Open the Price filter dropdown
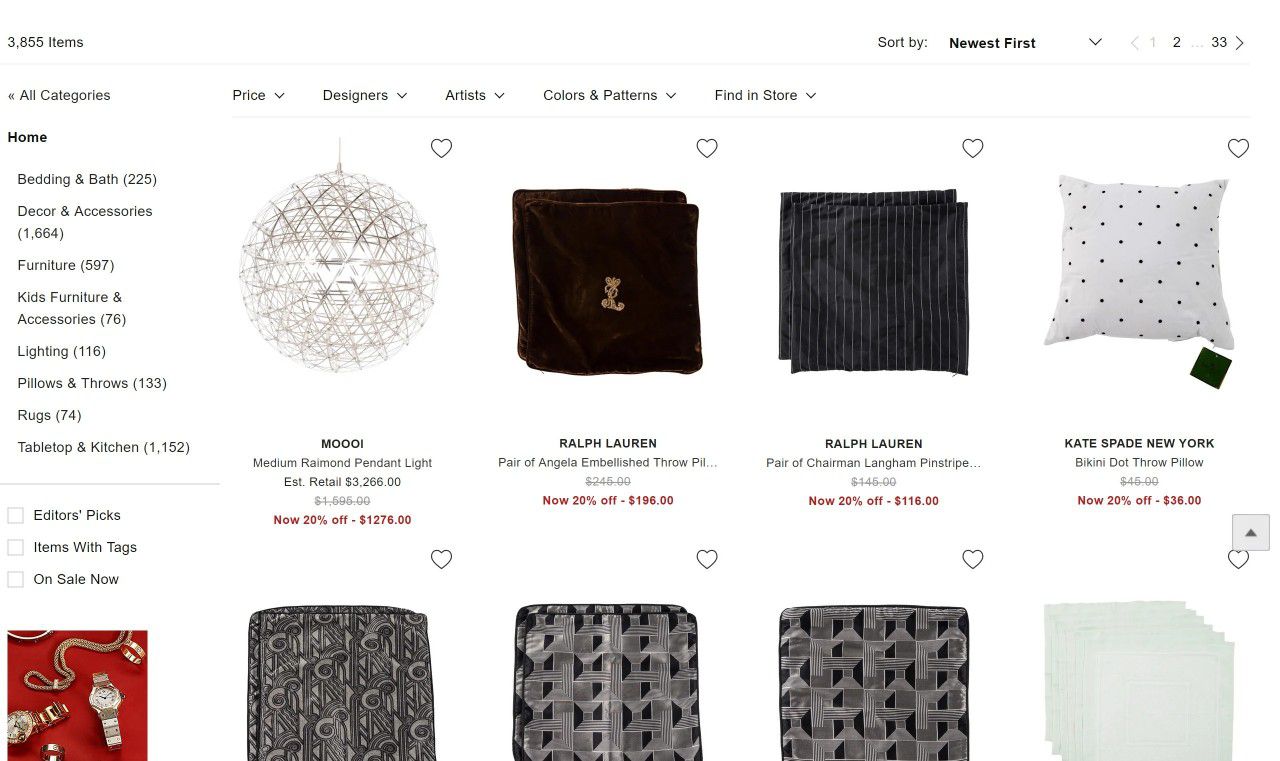The height and width of the screenshot is (761, 1280). tap(258, 96)
